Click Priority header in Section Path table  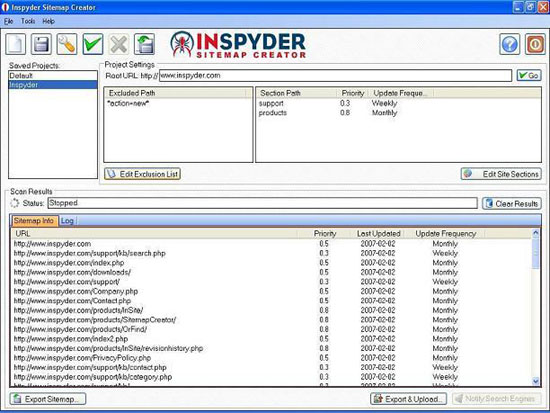353,93
